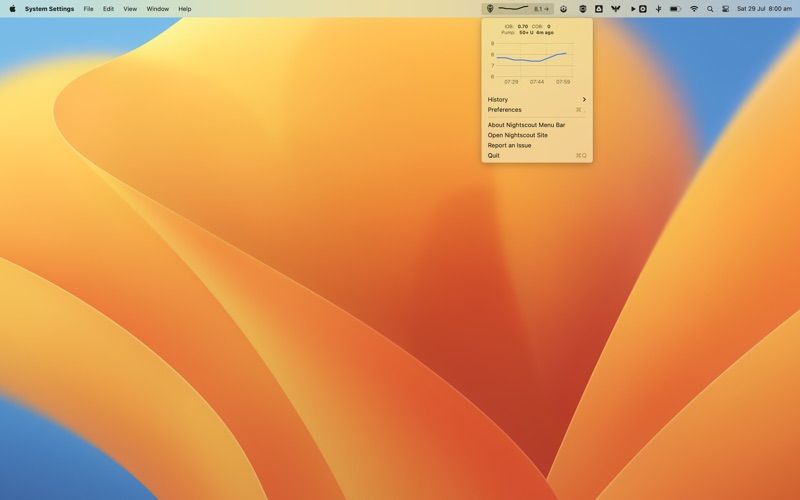Open the circular face icon menu bar item
This screenshot has width=800, height=500.
[x=564, y=9]
